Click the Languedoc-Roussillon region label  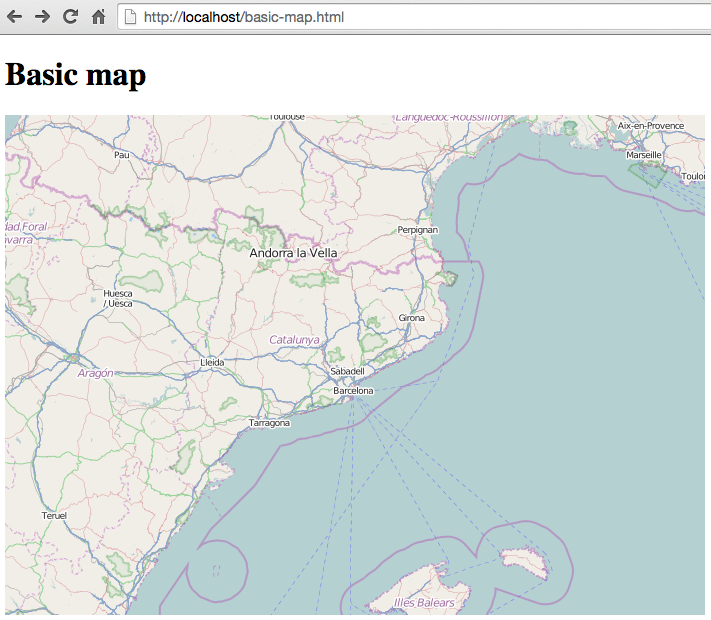pyautogui.click(x=449, y=117)
